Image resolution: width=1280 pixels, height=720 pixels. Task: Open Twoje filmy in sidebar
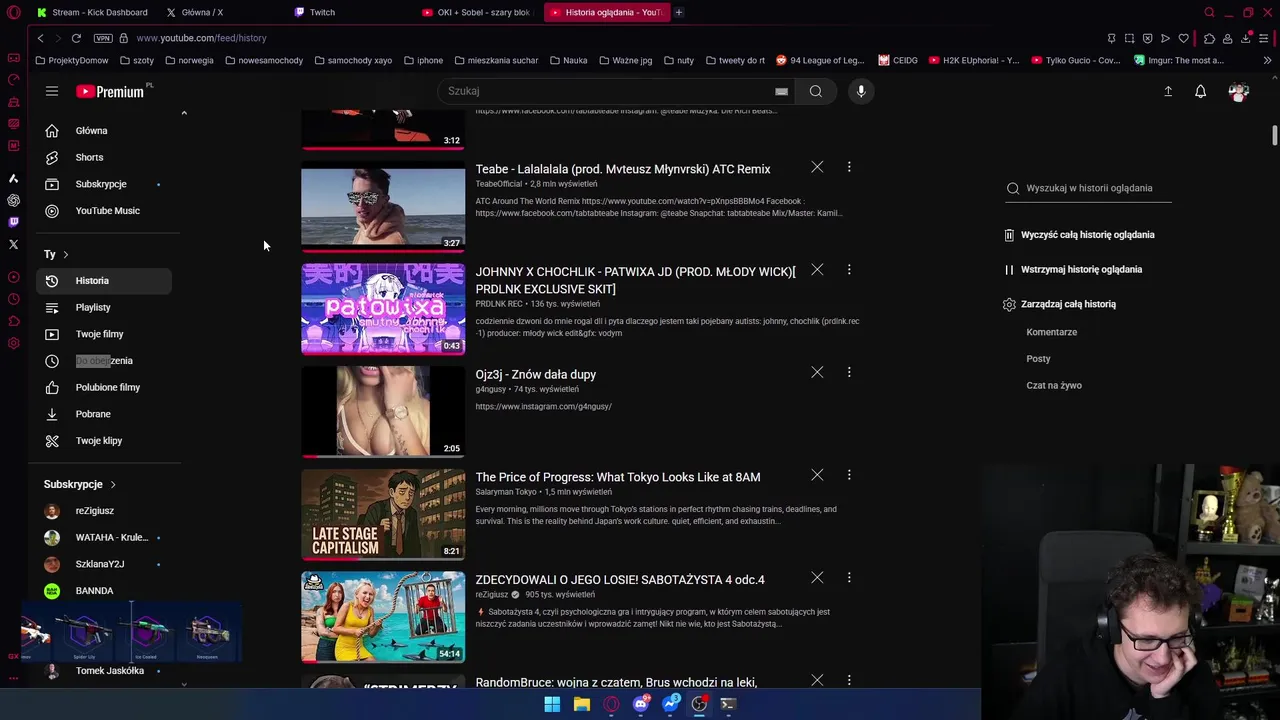pyautogui.click(x=104, y=334)
